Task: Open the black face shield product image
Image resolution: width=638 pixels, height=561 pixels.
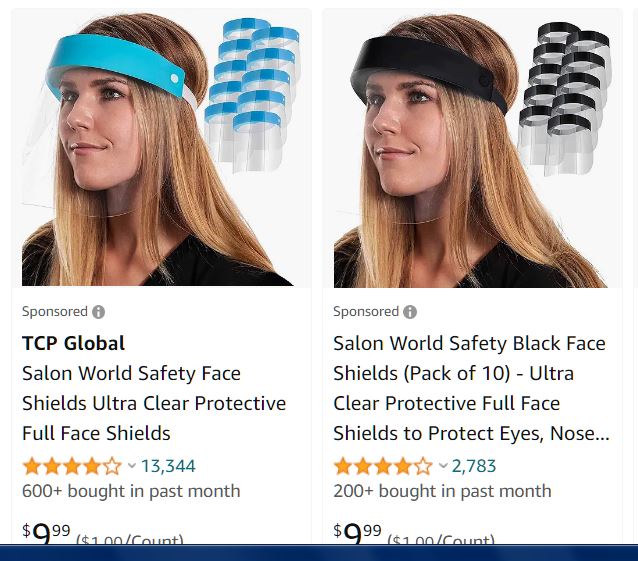Action: (472, 150)
